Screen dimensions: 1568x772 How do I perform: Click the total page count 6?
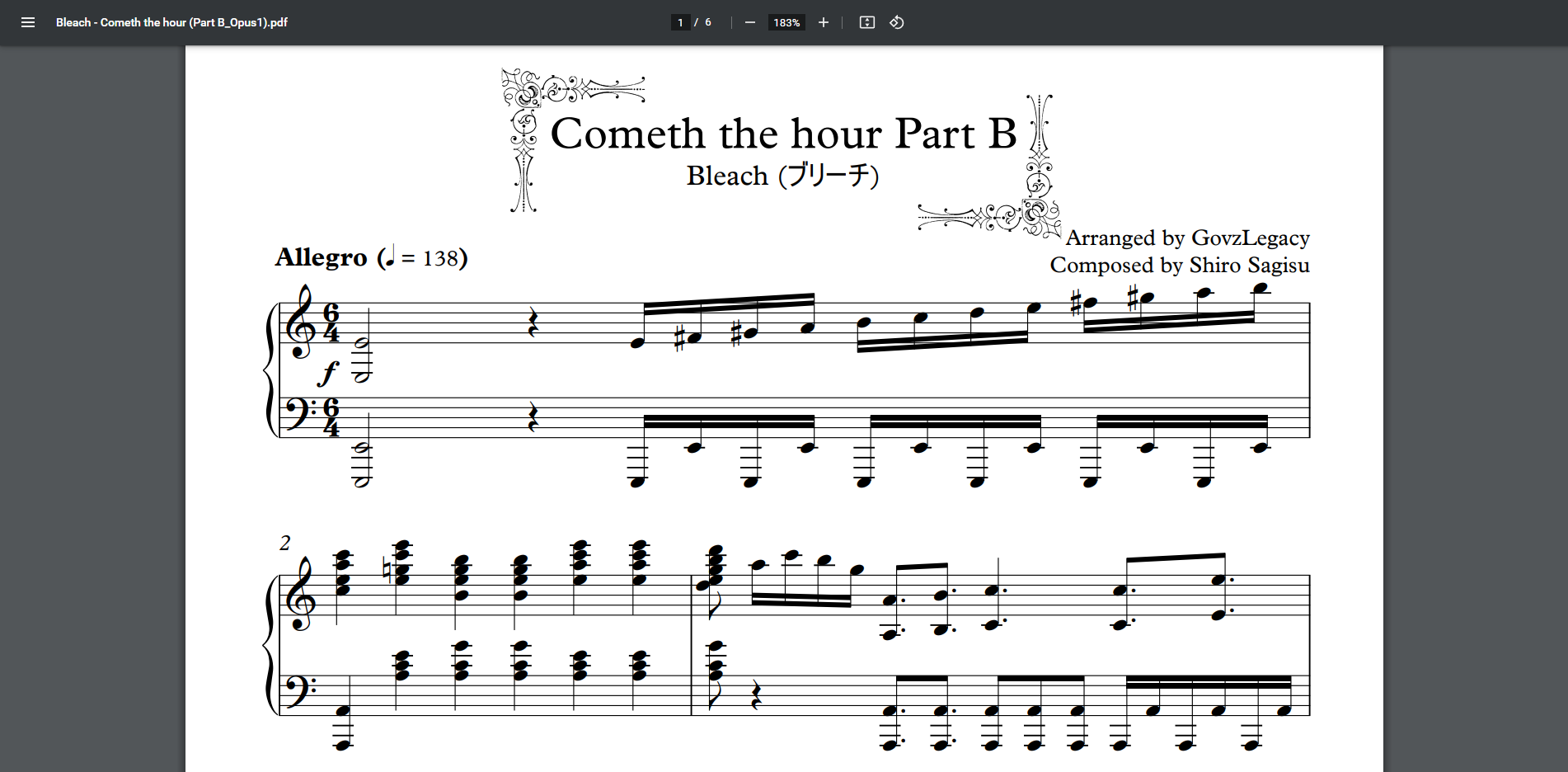(708, 22)
